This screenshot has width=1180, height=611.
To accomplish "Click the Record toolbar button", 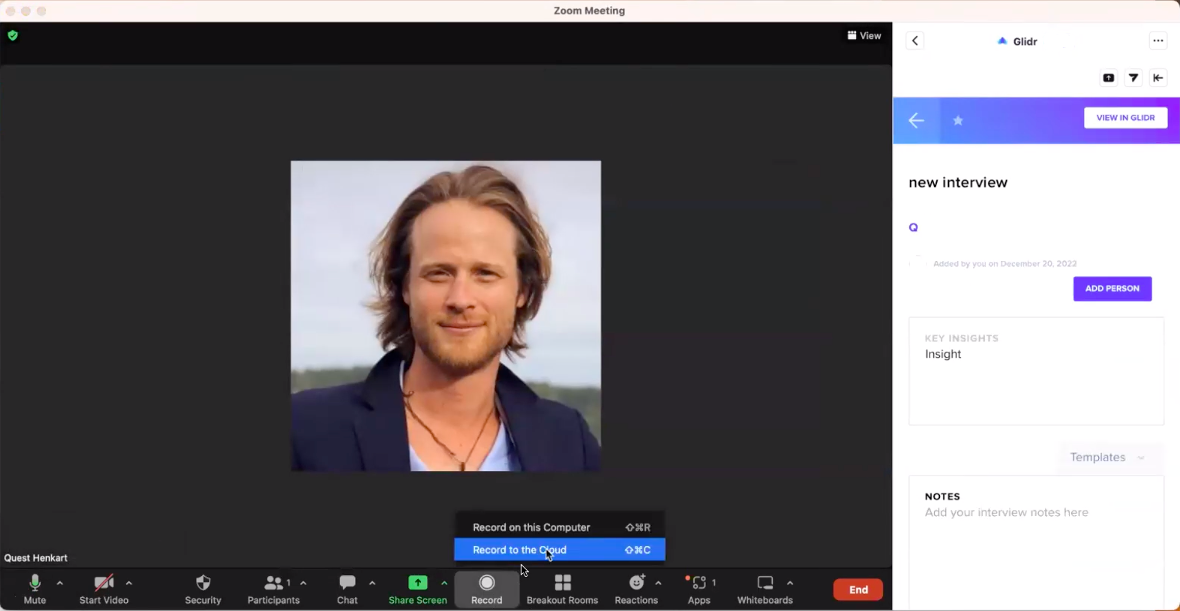I will point(487,589).
